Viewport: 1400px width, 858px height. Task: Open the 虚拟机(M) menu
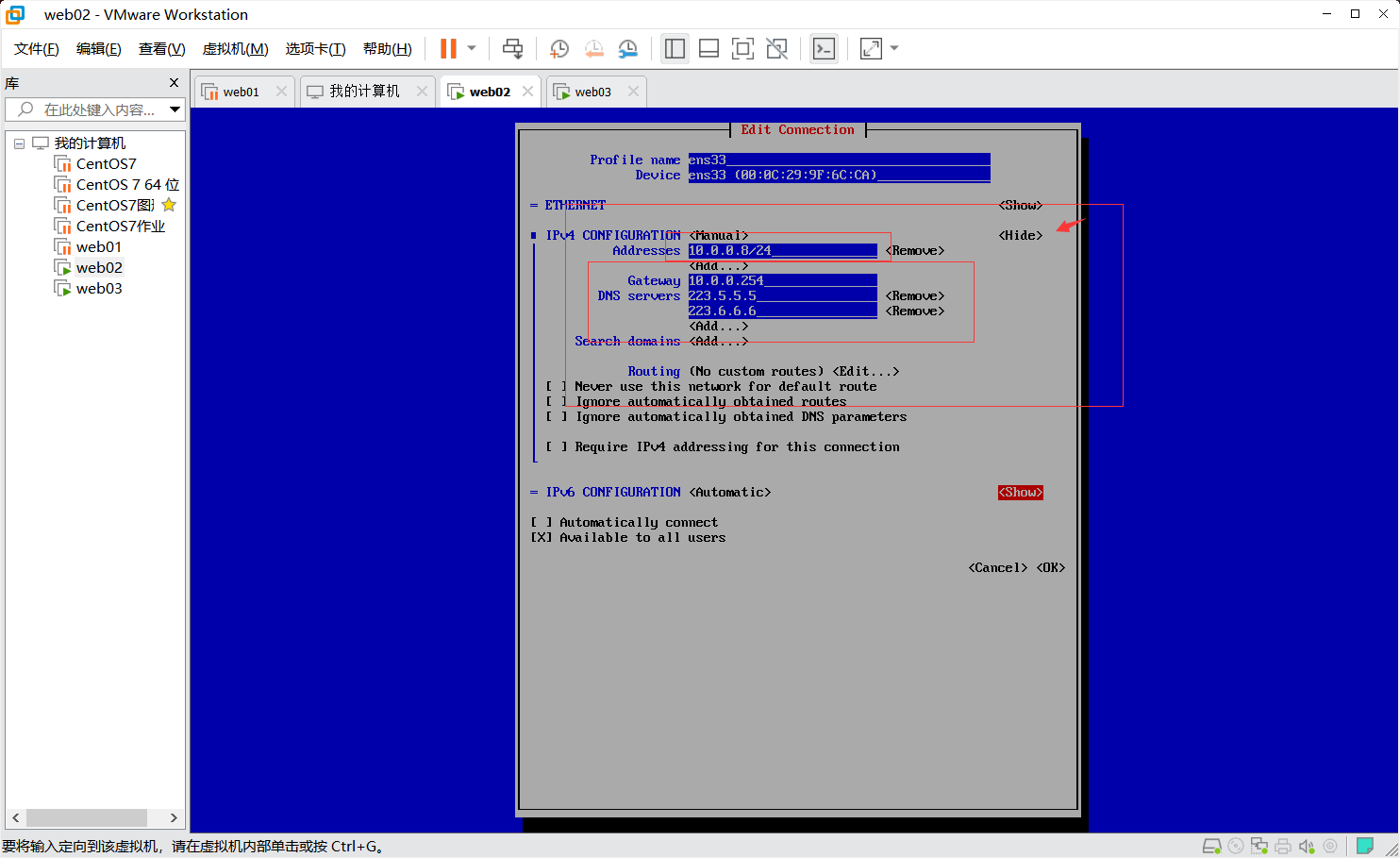tap(235, 49)
